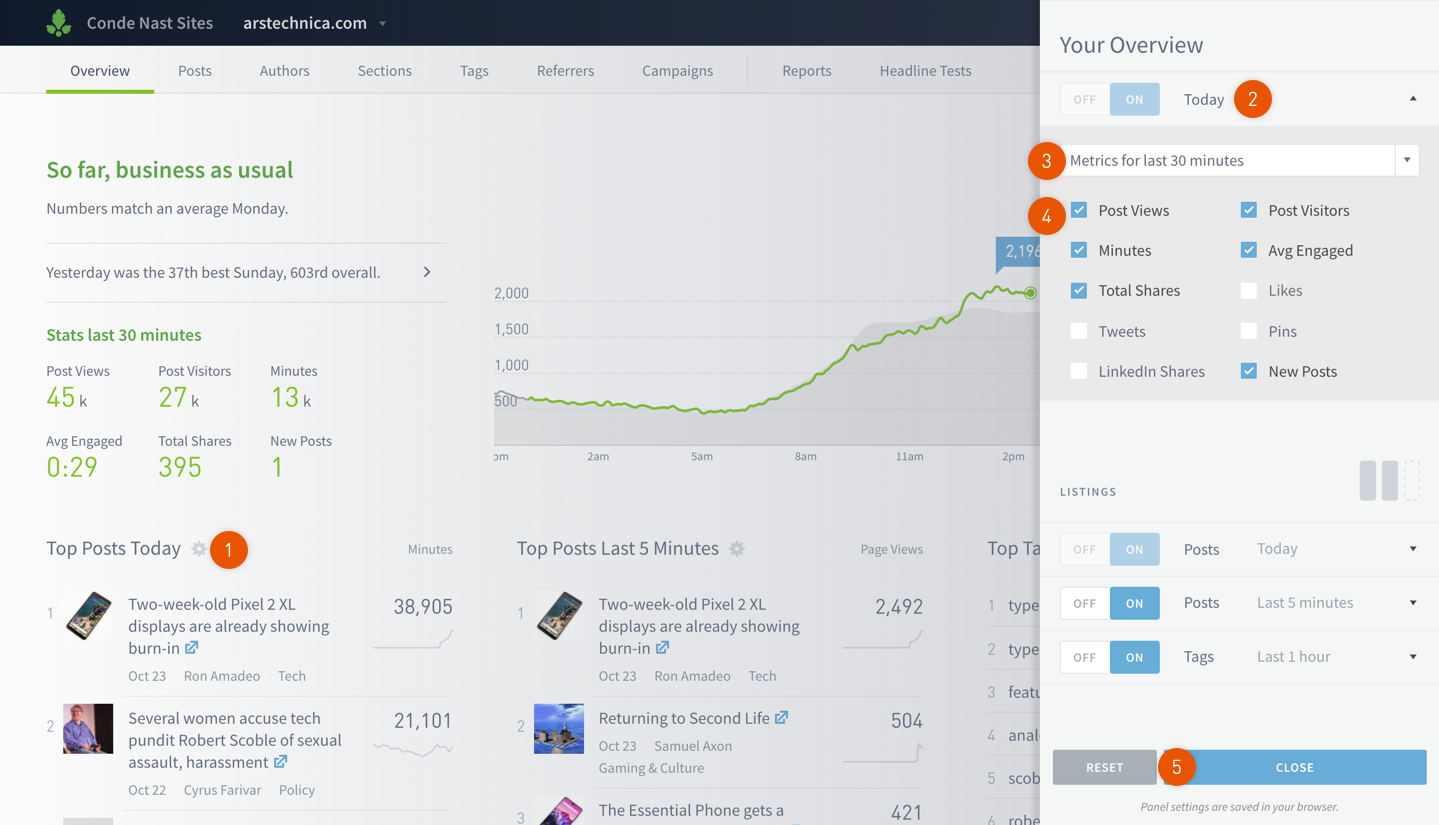Turn OFF the Tags Last 1 hour toggle

click(1085, 657)
